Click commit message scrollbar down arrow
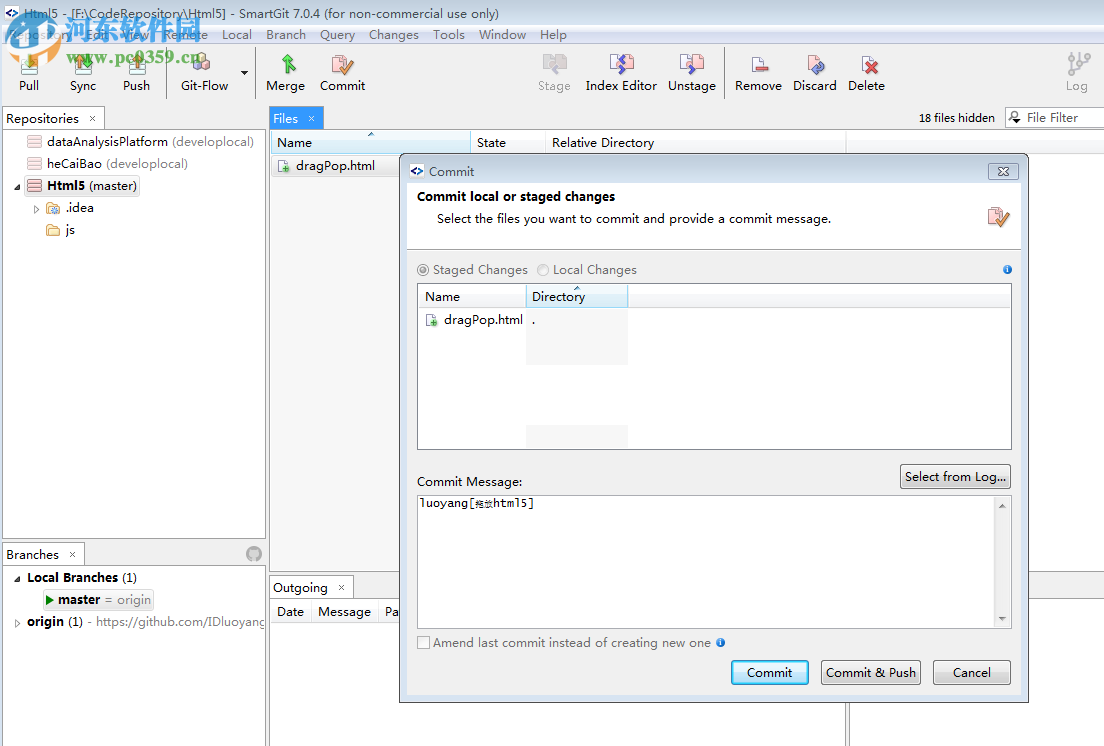This screenshot has width=1104, height=746. [x=1002, y=619]
